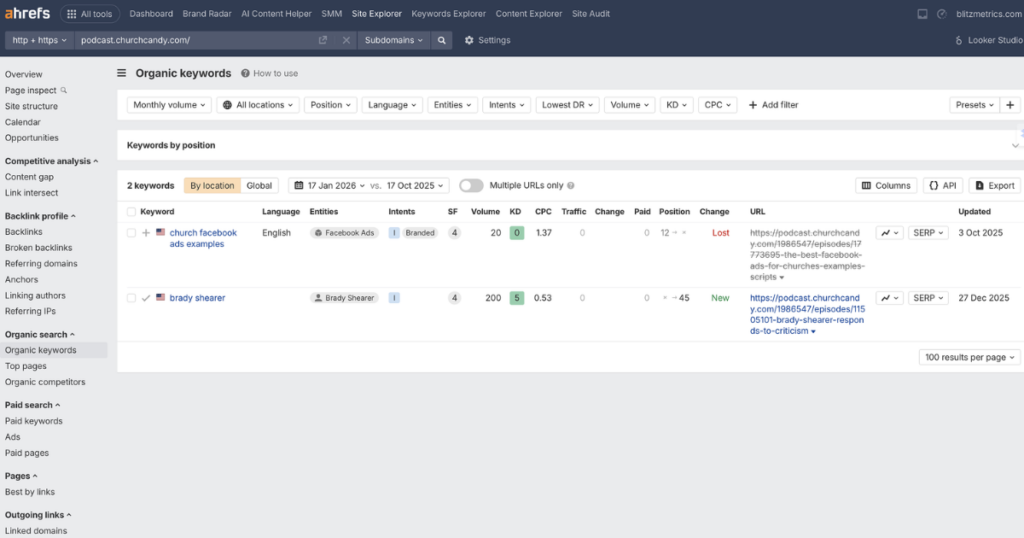Open the All tools grid menu
1024x538 pixels.
click(x=89, y=14)
